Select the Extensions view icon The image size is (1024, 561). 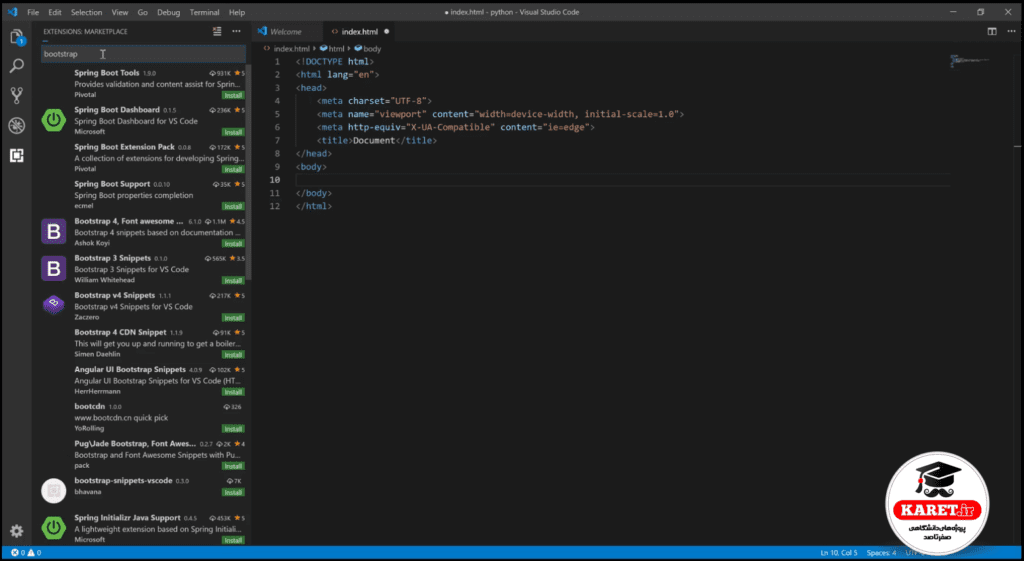pos(17,155)
